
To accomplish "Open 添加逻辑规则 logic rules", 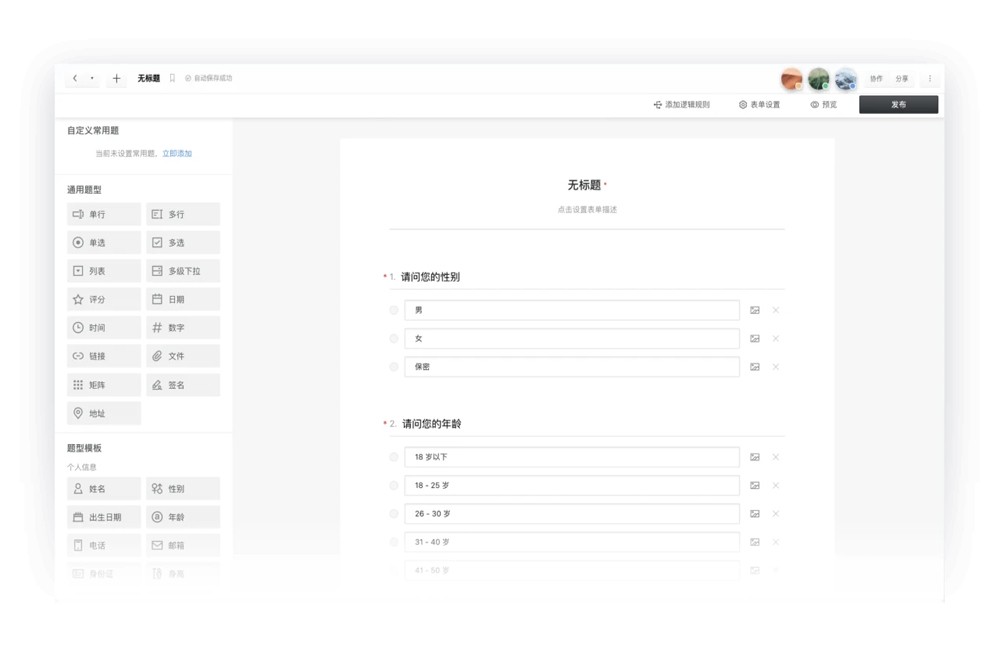I will click(681, 105).
